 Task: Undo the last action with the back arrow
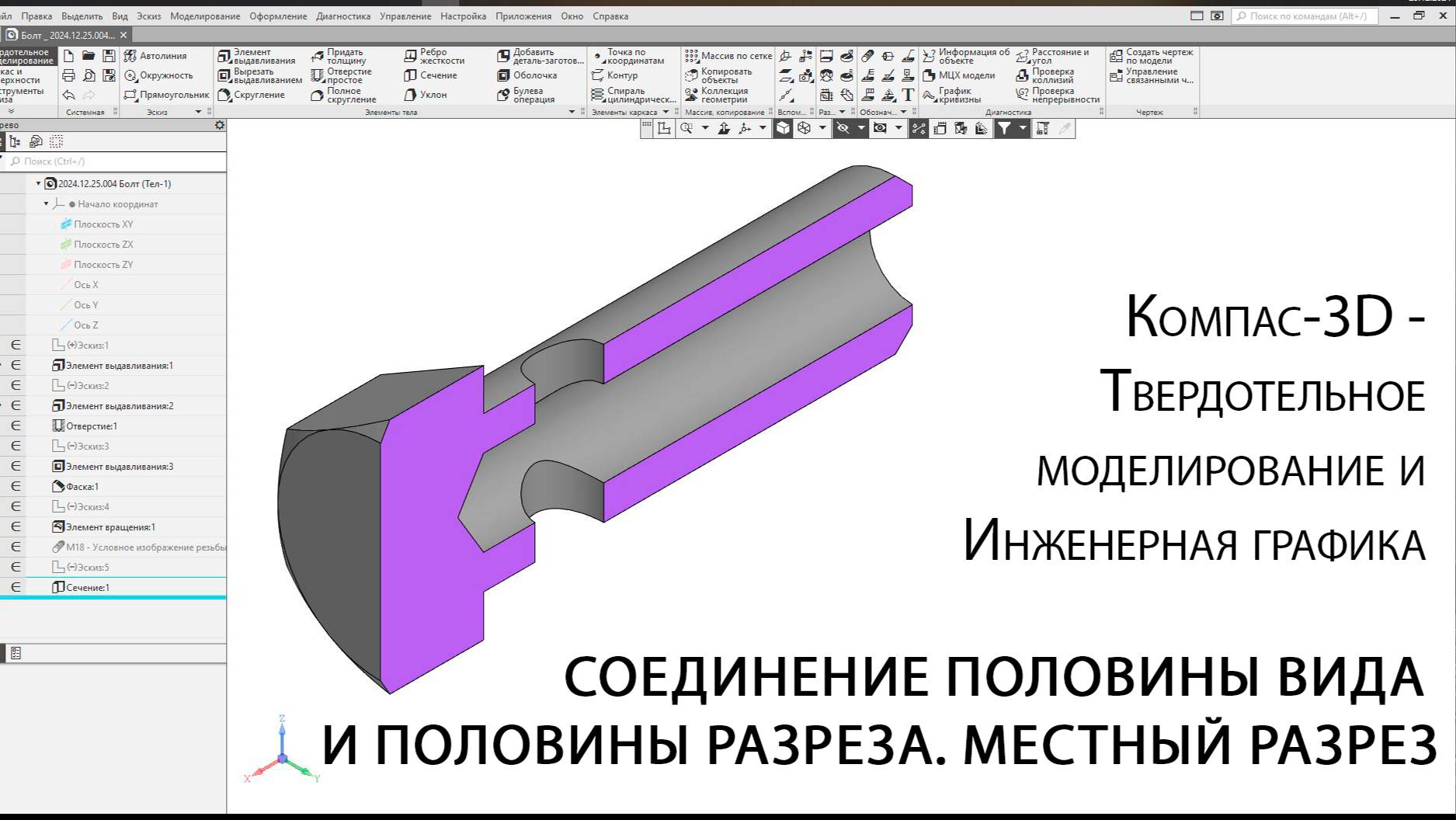pyautogui.click(x=68, y=95)
